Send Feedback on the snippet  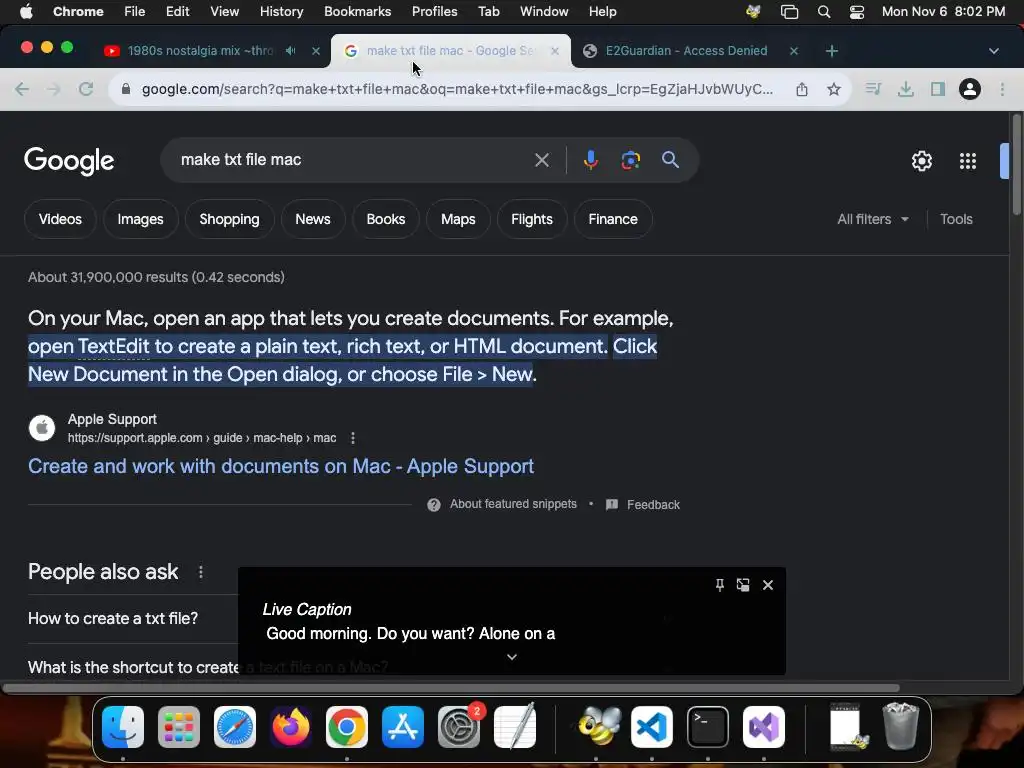pyautogui.click(x=643, y=505)
